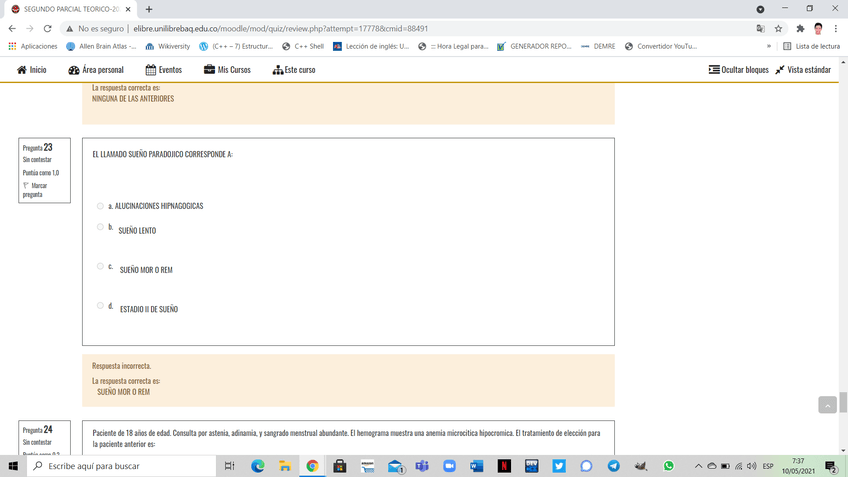848x477 pixels.
Task: Select option a. ALUCINACIONES HIPNAGOGICAS
Action: coord(100,206)
